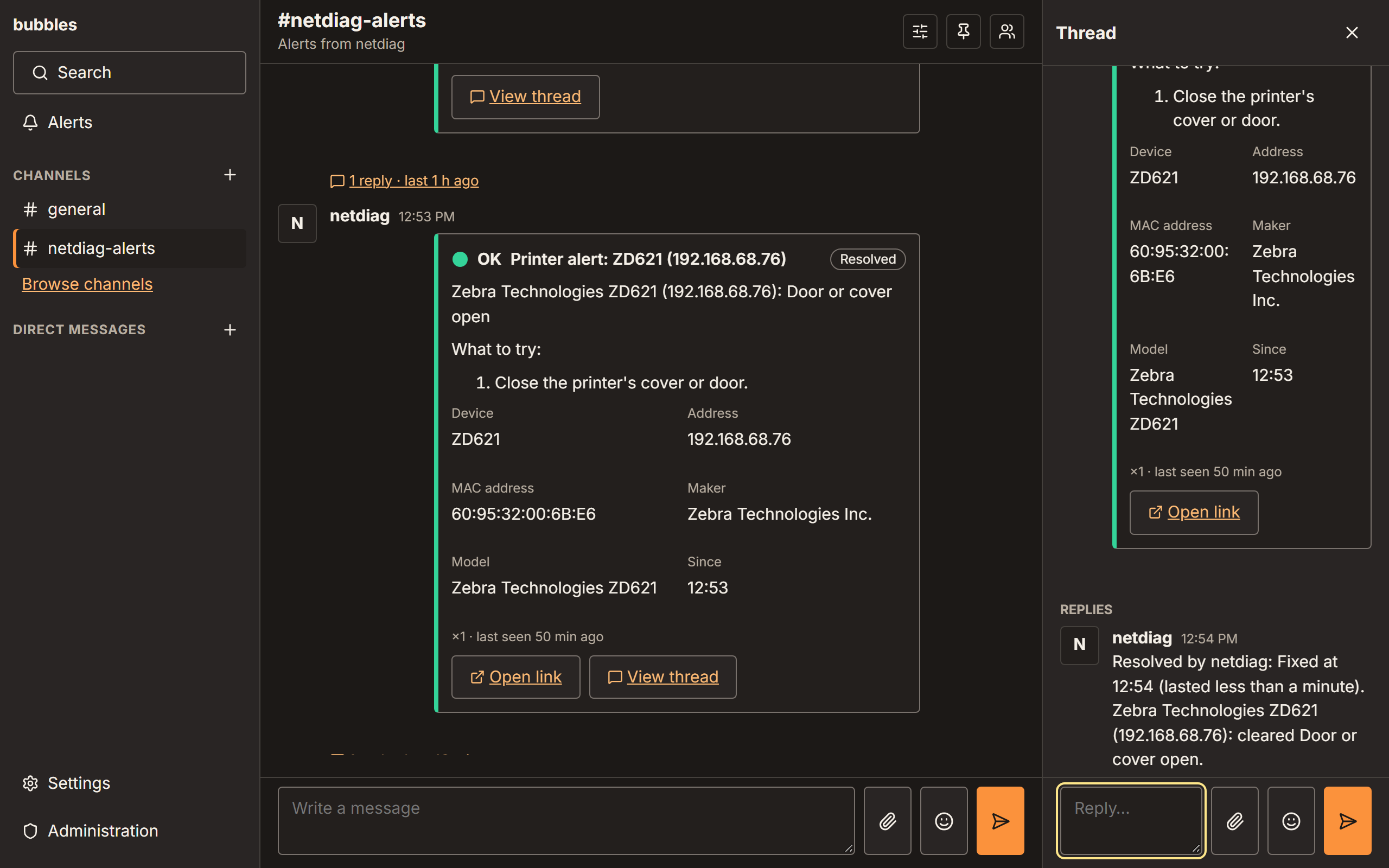Click View thread on the top partial alert

coord(525,97)
